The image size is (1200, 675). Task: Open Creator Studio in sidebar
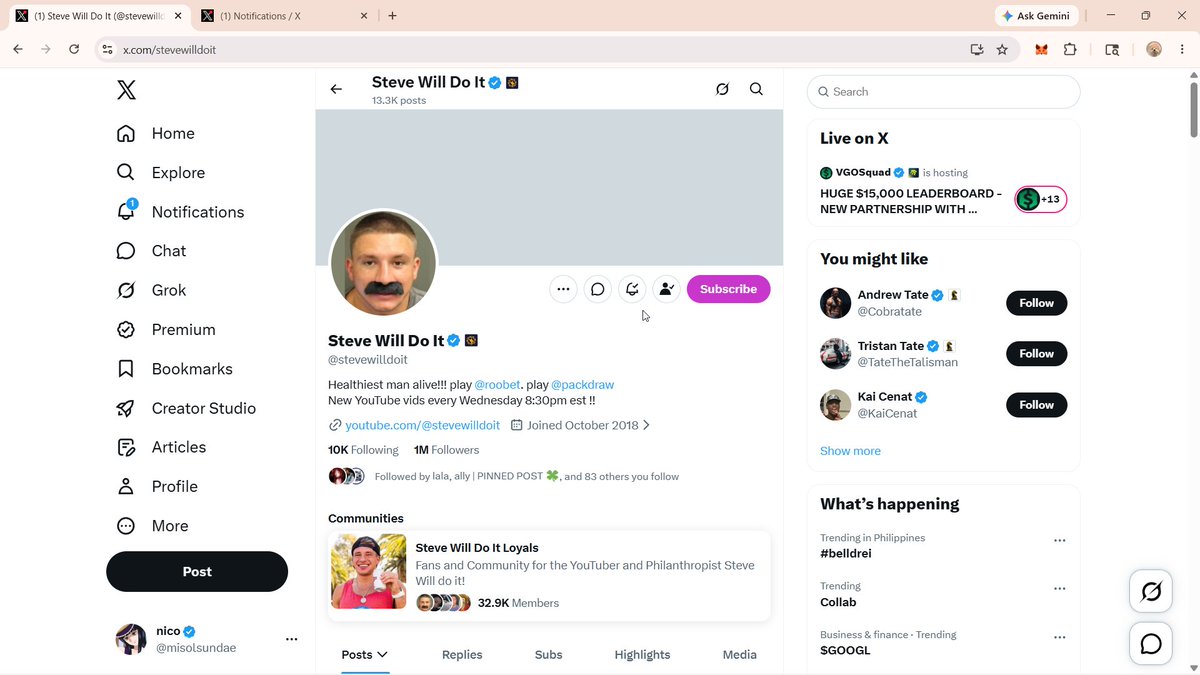(x=187, y=408)
